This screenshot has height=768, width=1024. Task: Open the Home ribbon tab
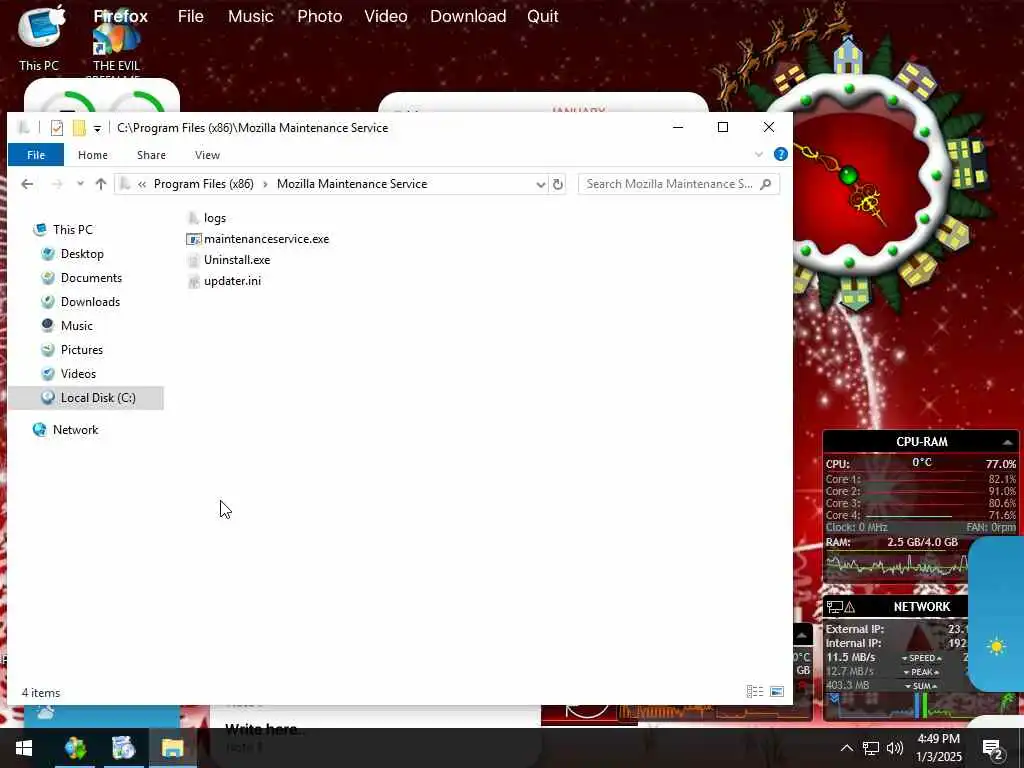93,155
